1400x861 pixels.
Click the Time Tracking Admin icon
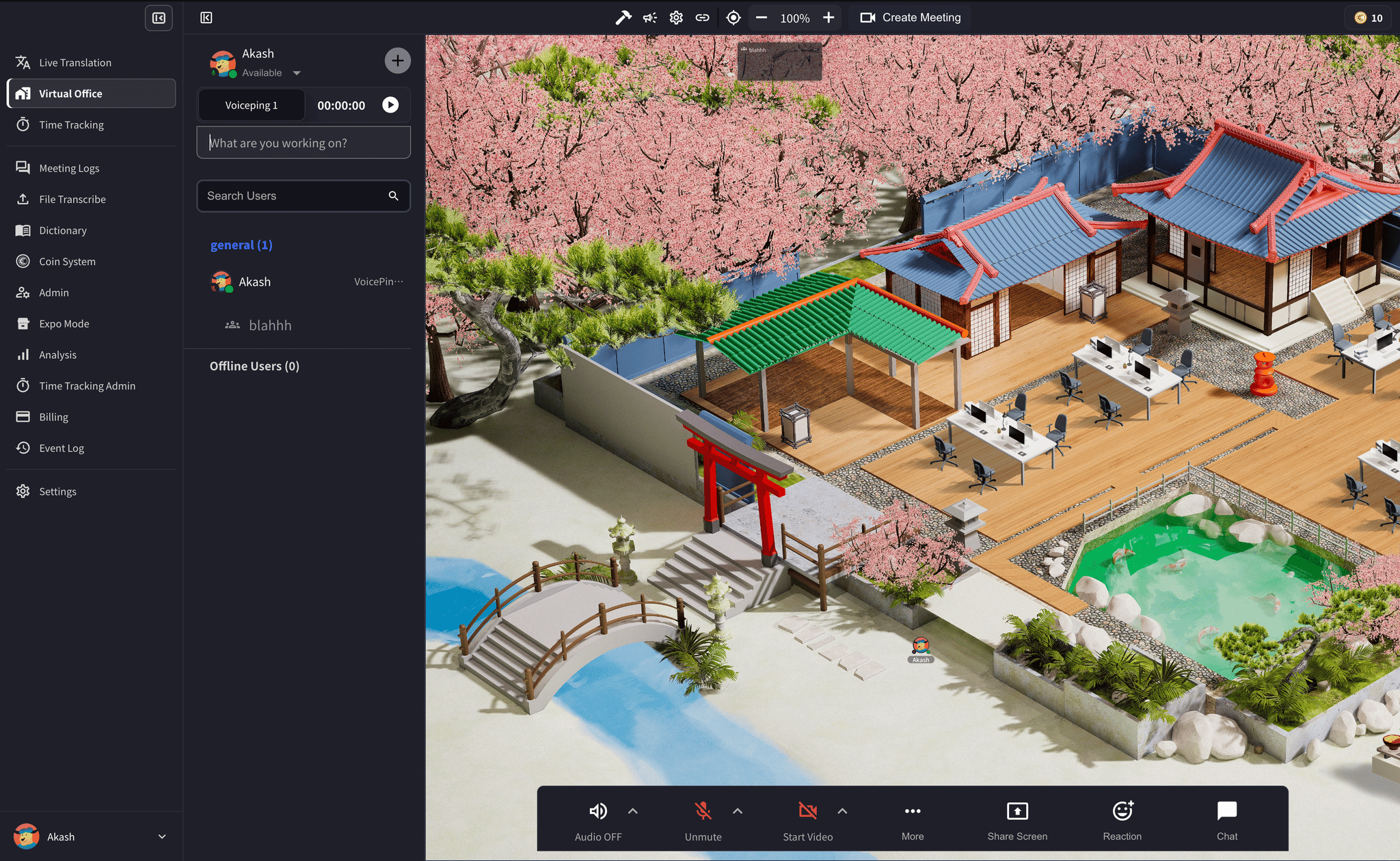pos(23,385)
